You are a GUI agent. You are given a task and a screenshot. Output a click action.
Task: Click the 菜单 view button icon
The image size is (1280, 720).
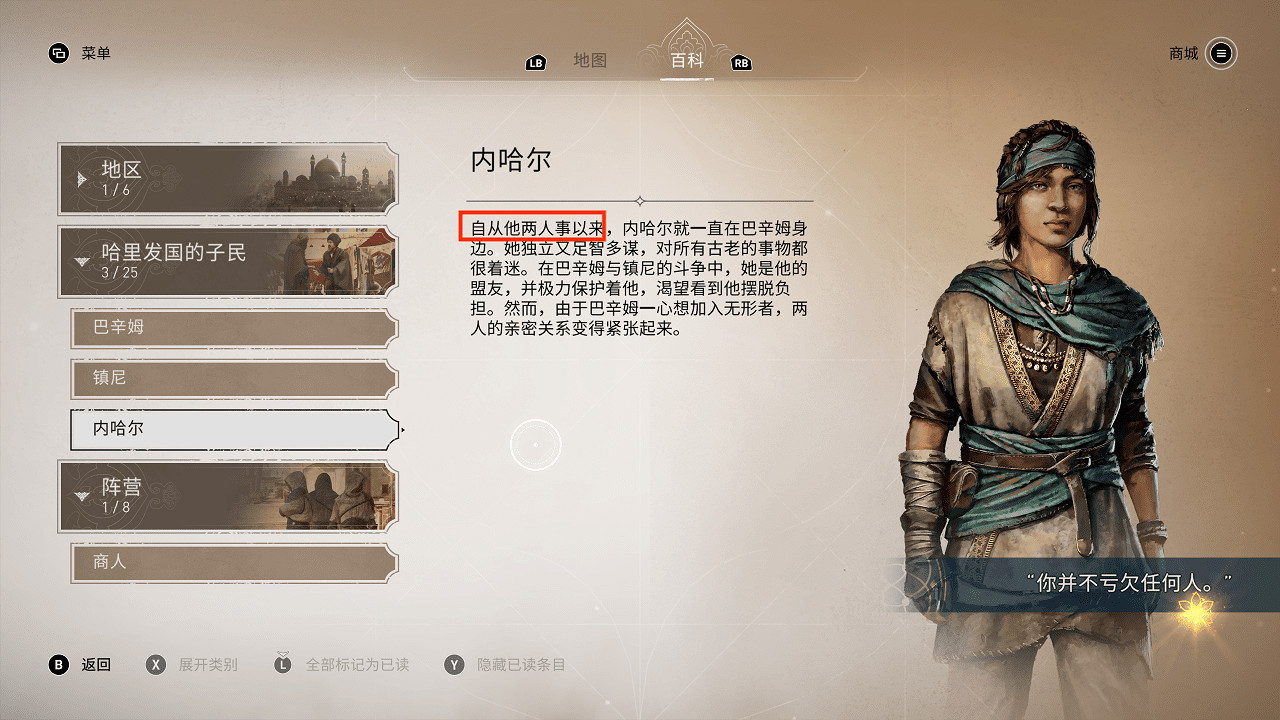[59, 53]
